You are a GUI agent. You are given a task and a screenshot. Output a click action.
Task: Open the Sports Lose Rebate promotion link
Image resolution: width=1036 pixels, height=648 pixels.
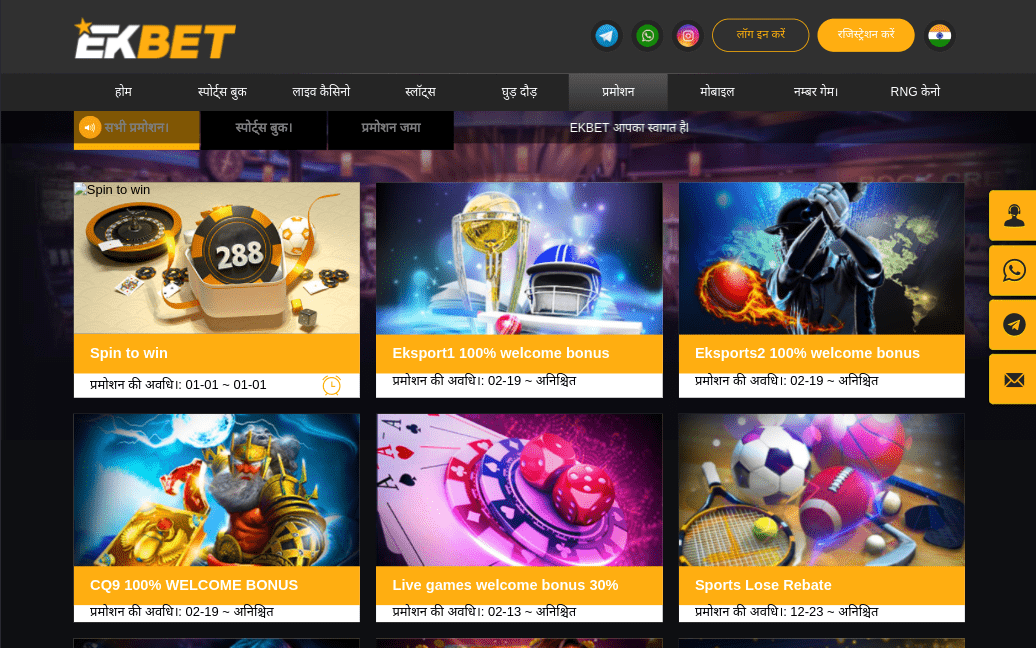763,585
